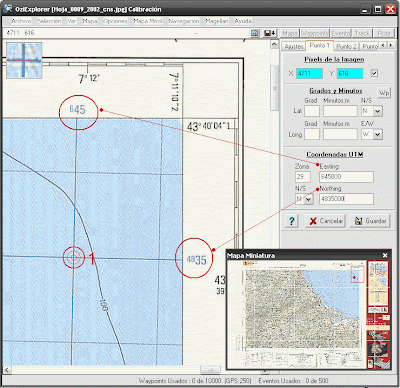400x388 pixels.
Task: Open the Navegacion menu
Action: pyautogui.click(x=184, y=21)
